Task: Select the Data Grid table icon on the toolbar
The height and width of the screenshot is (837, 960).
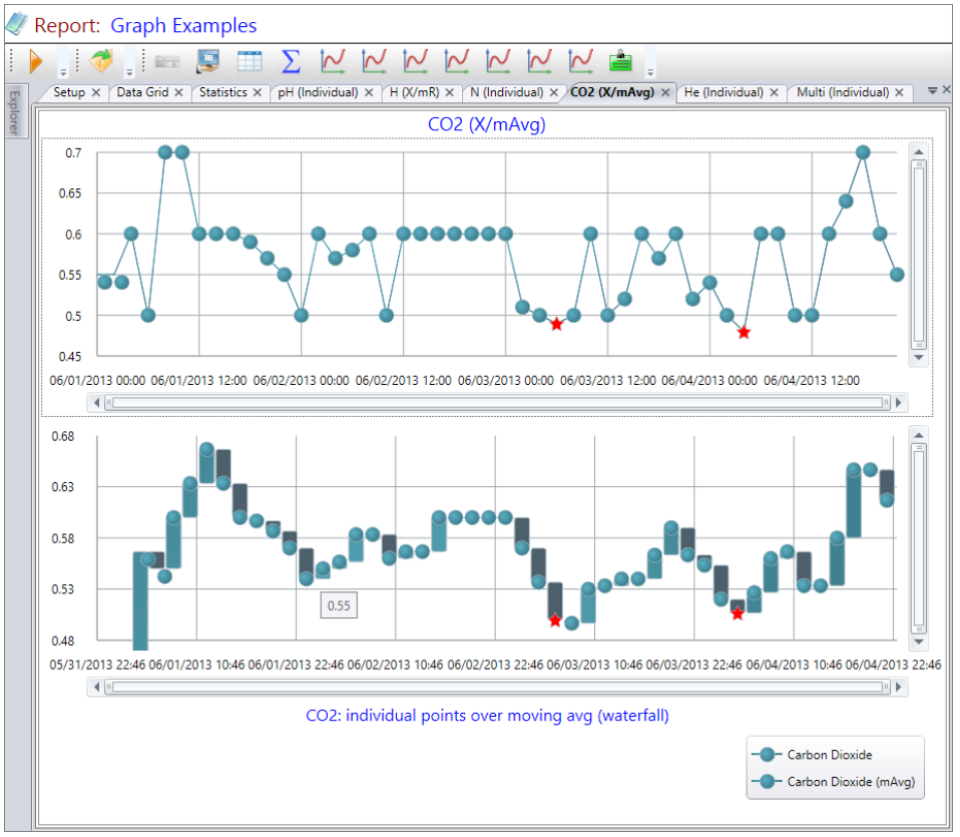Action: 249,60
